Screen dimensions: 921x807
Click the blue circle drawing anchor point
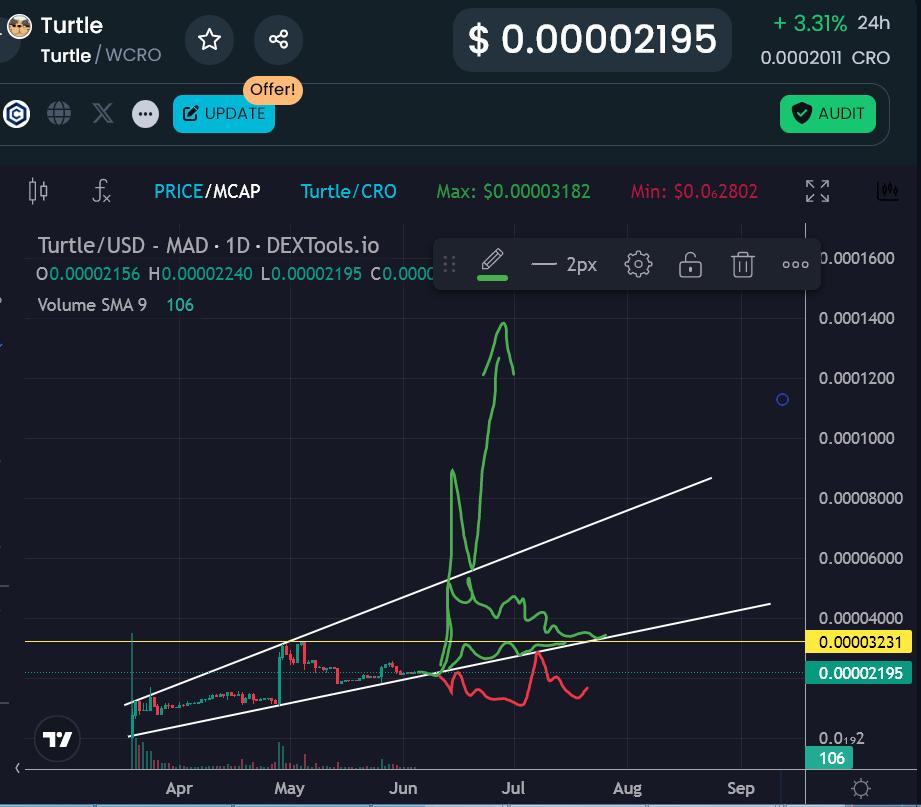coord(782,400)
